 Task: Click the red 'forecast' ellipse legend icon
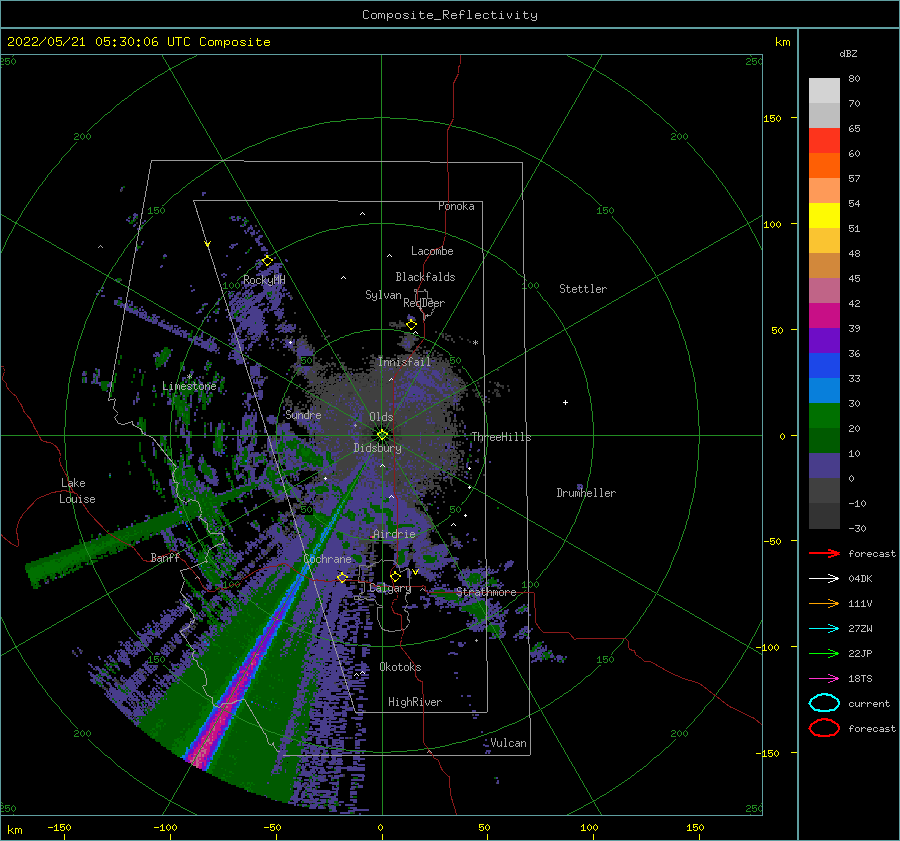click(824, 728)
